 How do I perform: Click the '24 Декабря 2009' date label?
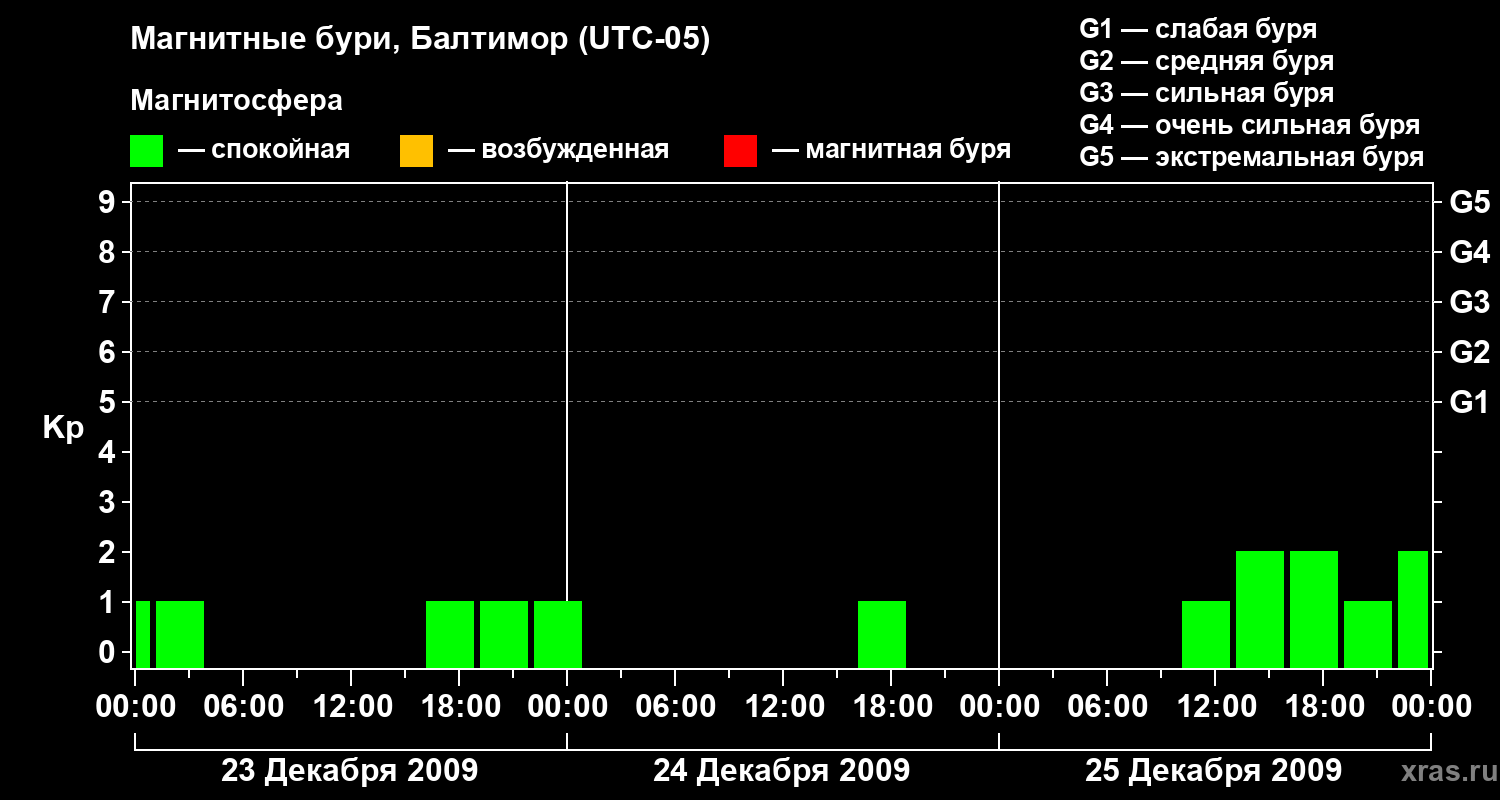782,771
